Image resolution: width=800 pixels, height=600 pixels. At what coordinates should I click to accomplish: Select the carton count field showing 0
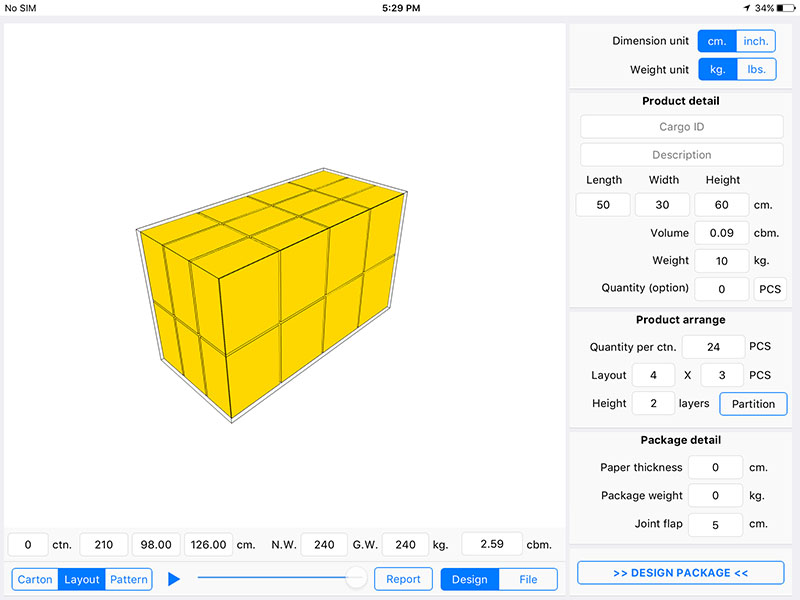point(28,545)
